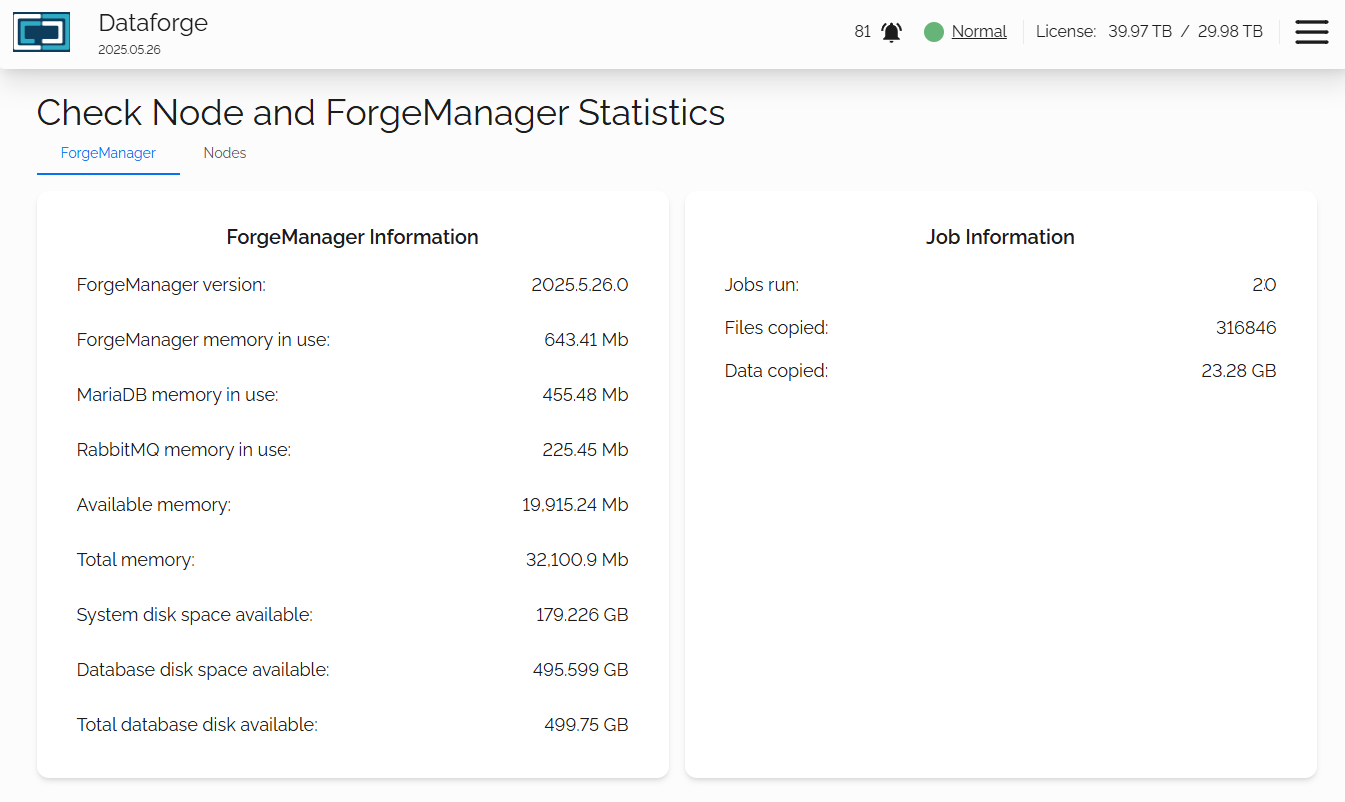Click the License usage text
This screenshot has height=802, width=1345.
[1149, 32]
